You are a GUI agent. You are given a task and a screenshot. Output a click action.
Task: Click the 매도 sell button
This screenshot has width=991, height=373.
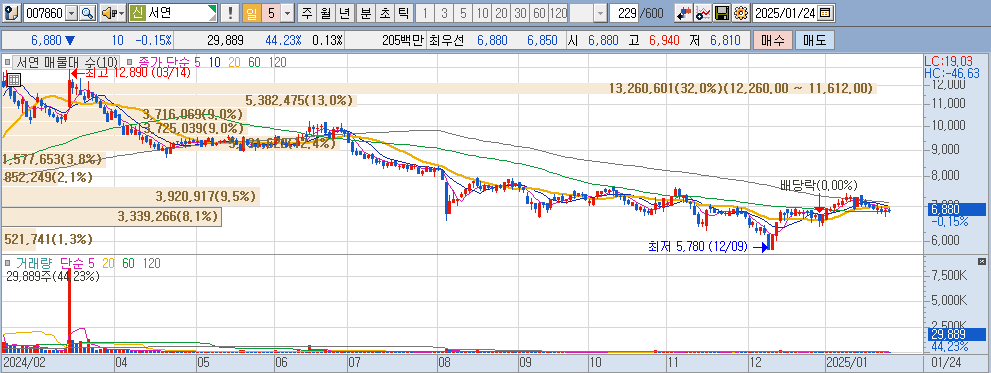pyautogui.click(x=815, y=40)
